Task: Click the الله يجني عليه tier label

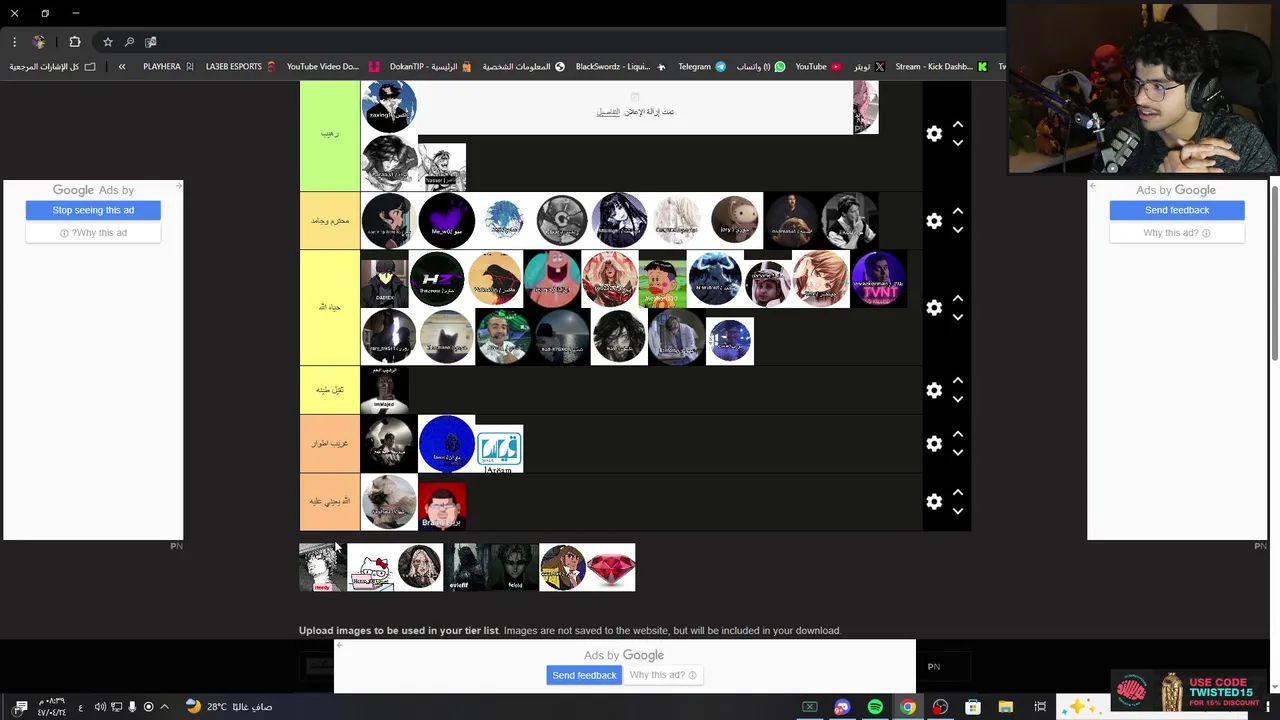Action: point(330,502)
